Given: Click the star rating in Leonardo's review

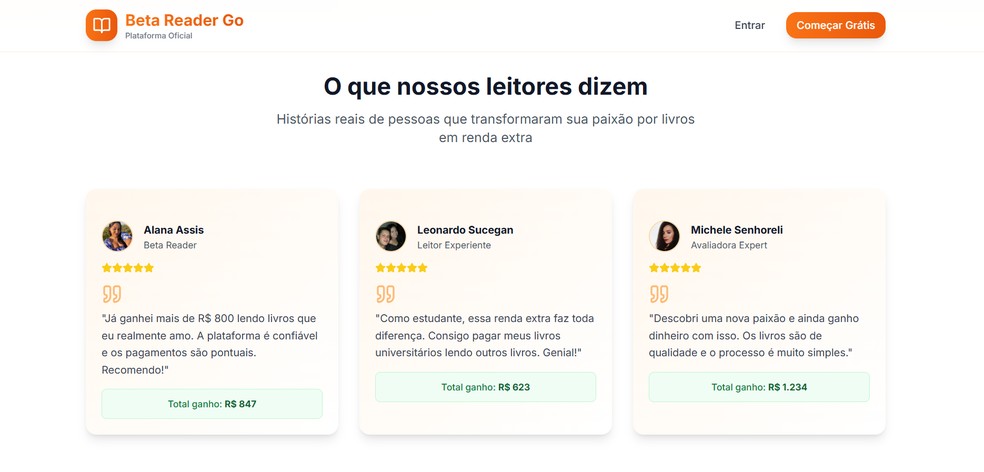Looking at the screenshot, I should pyautogui.click(x=401, y=268).
